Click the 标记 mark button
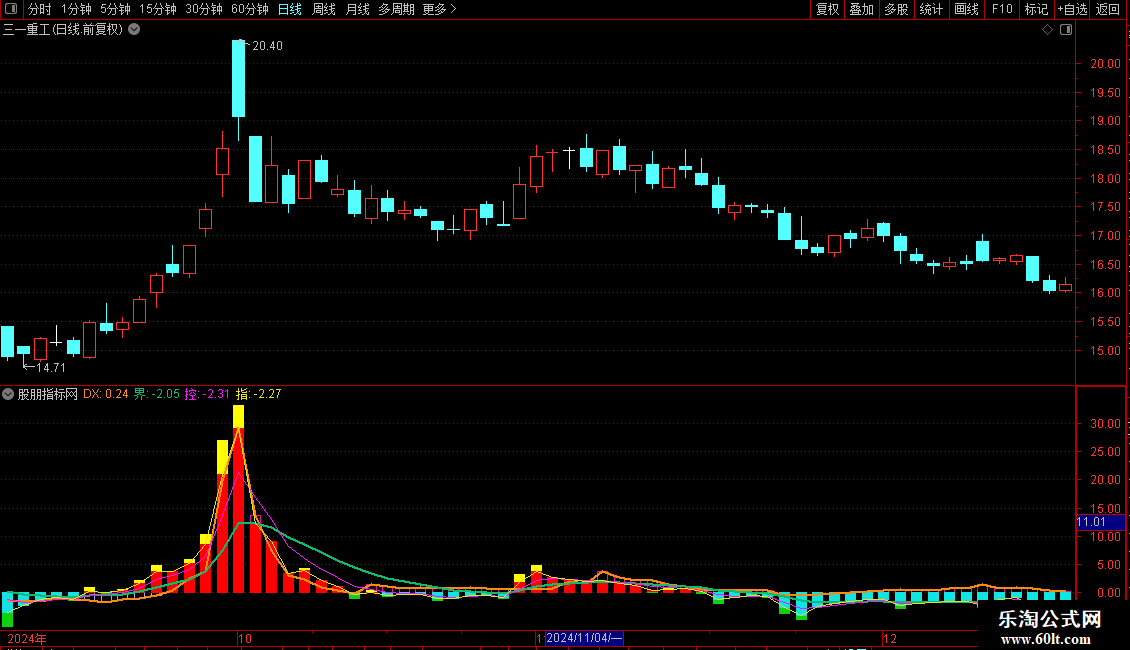Viewport: 1130px width, 650px height. 1036,9
